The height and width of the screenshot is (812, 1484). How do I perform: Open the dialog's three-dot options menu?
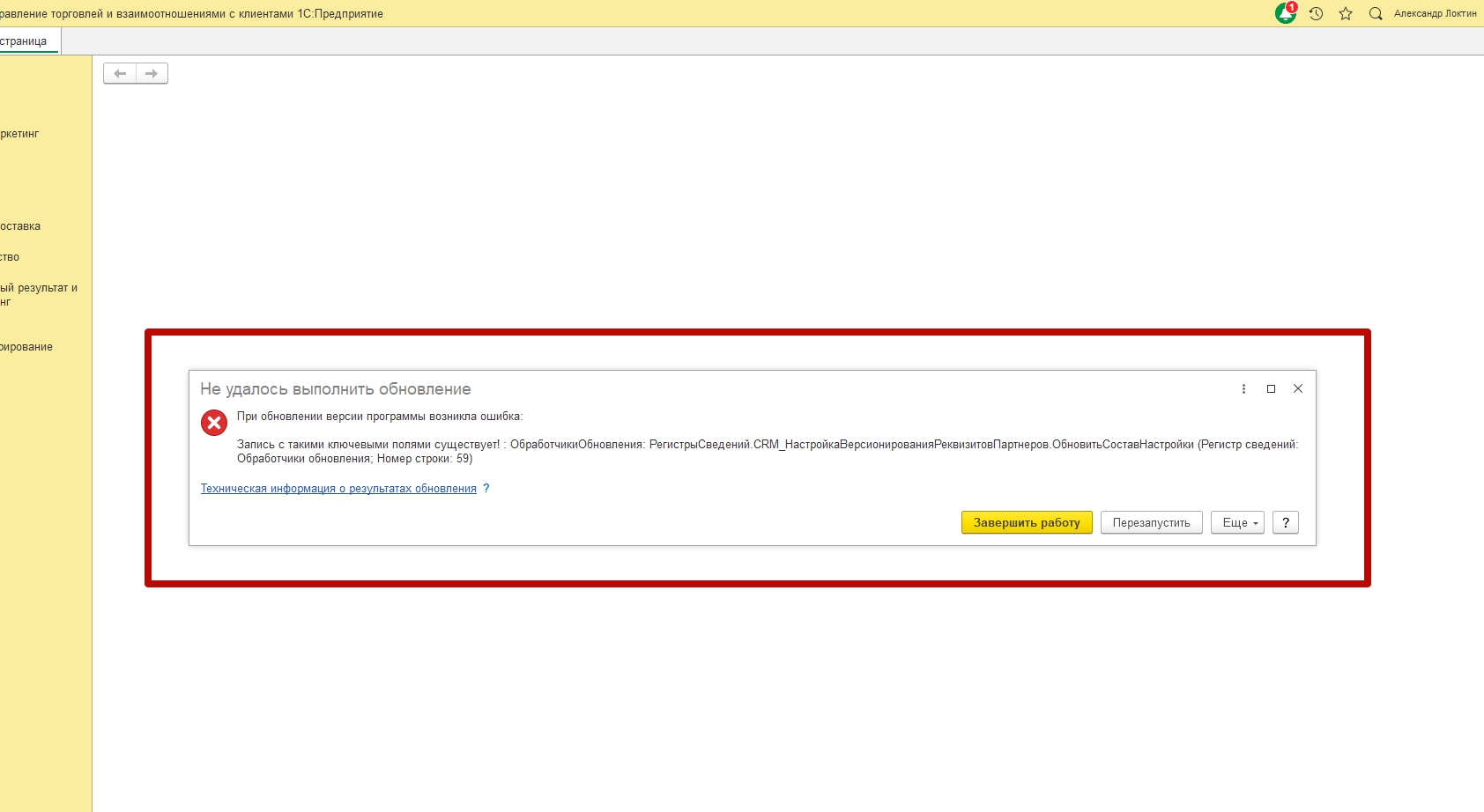(1243, 388)
